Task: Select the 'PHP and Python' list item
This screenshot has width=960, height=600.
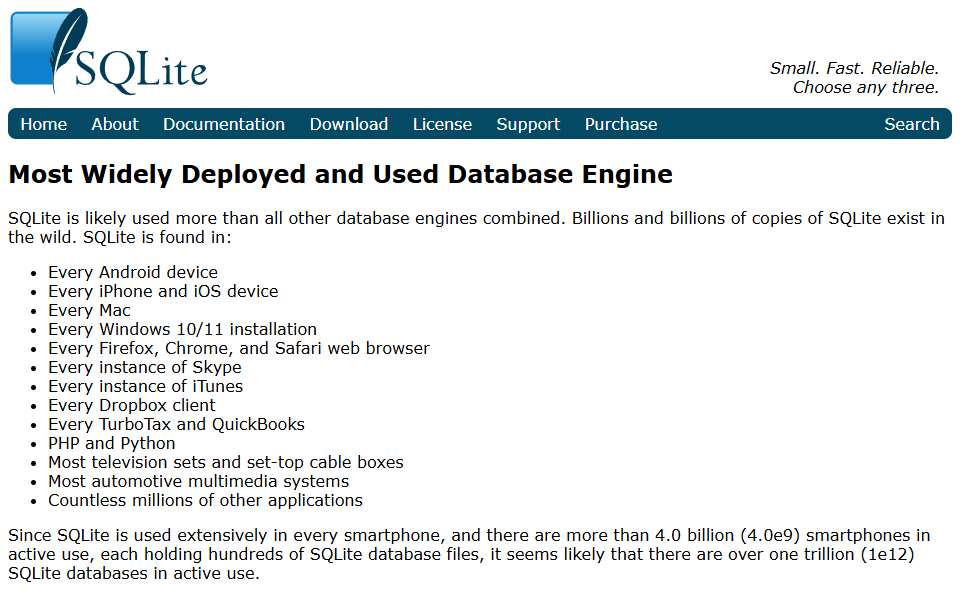Action: [111, 443]
